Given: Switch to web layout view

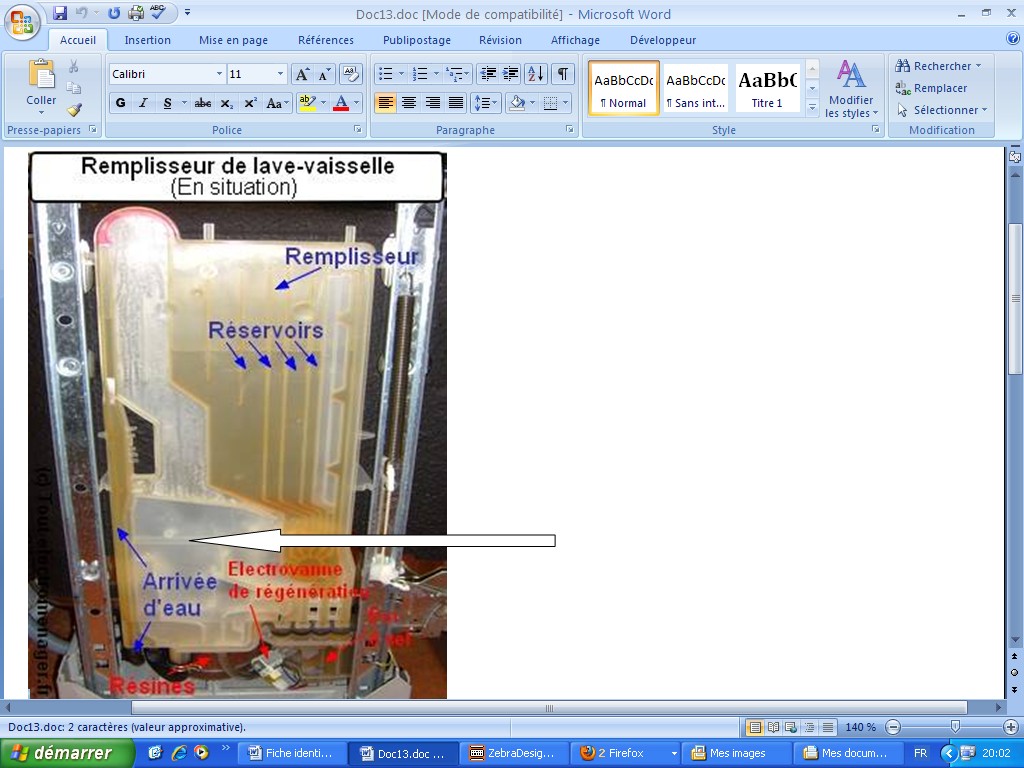Looking at the screenshot, I should point(791,727).
